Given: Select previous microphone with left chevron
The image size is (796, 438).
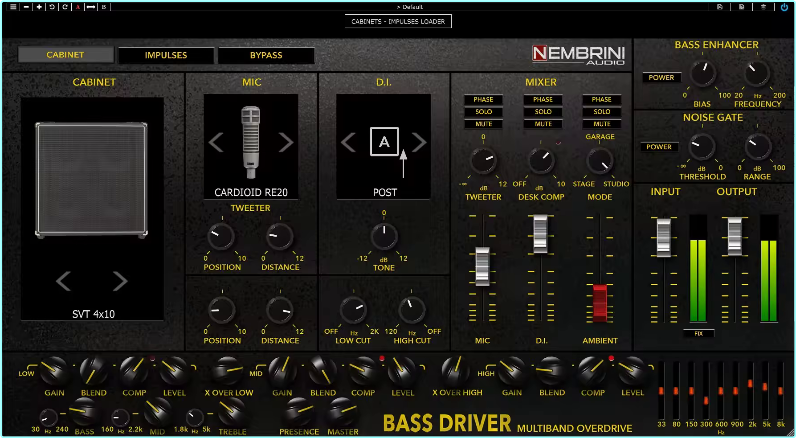Looking at the screenshot, I should click(216, 143).
